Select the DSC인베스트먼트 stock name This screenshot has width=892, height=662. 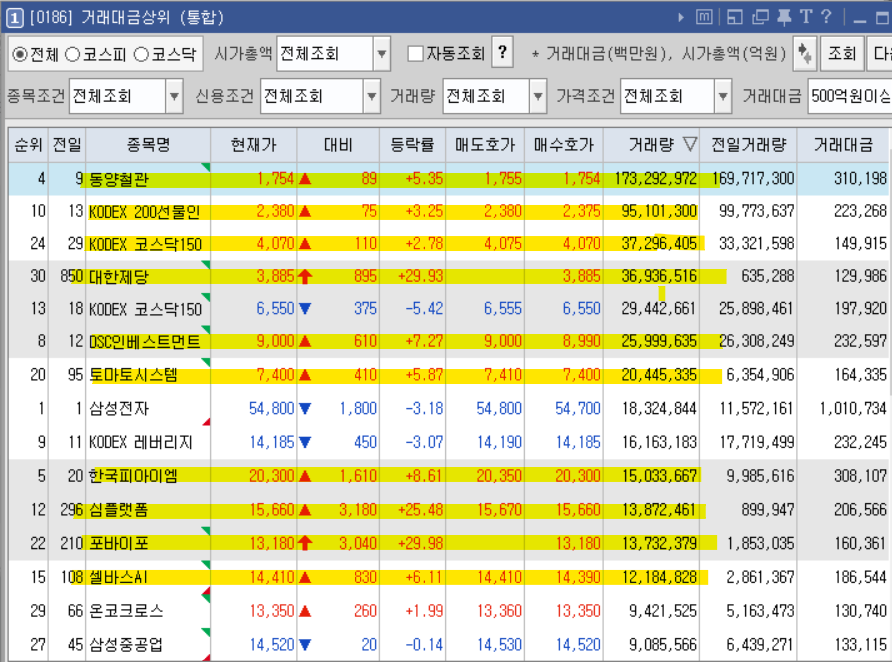click(x=144, y=342)
